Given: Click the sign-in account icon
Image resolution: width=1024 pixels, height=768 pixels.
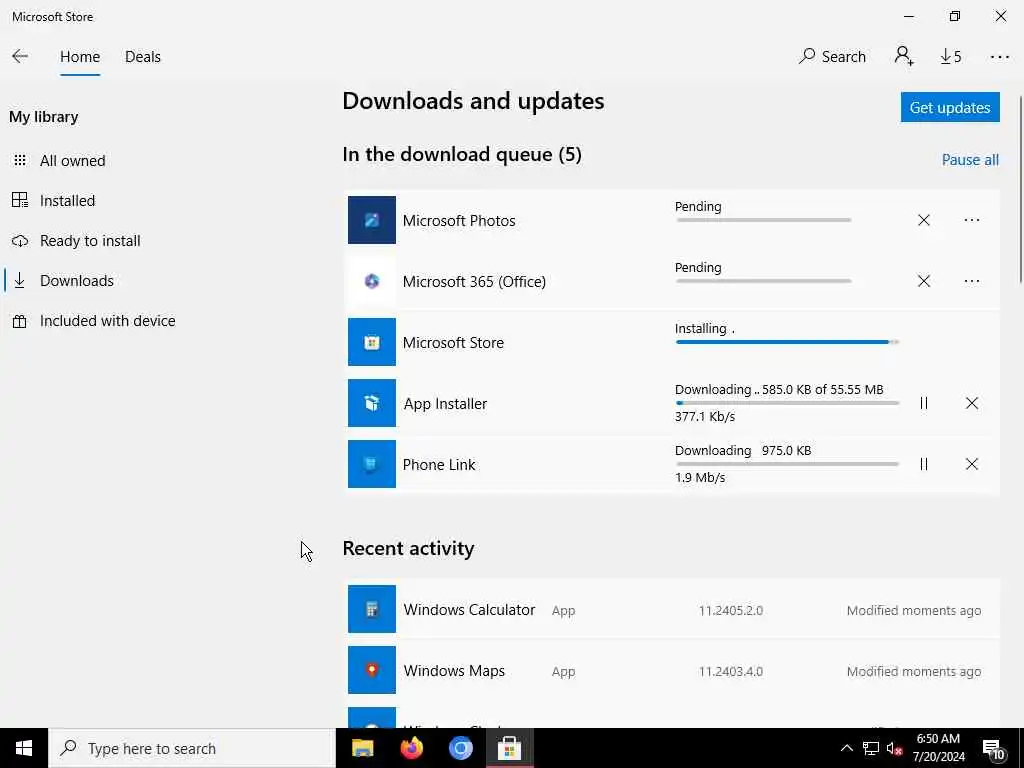Looking at the screenshot, I should coord(904,57).
